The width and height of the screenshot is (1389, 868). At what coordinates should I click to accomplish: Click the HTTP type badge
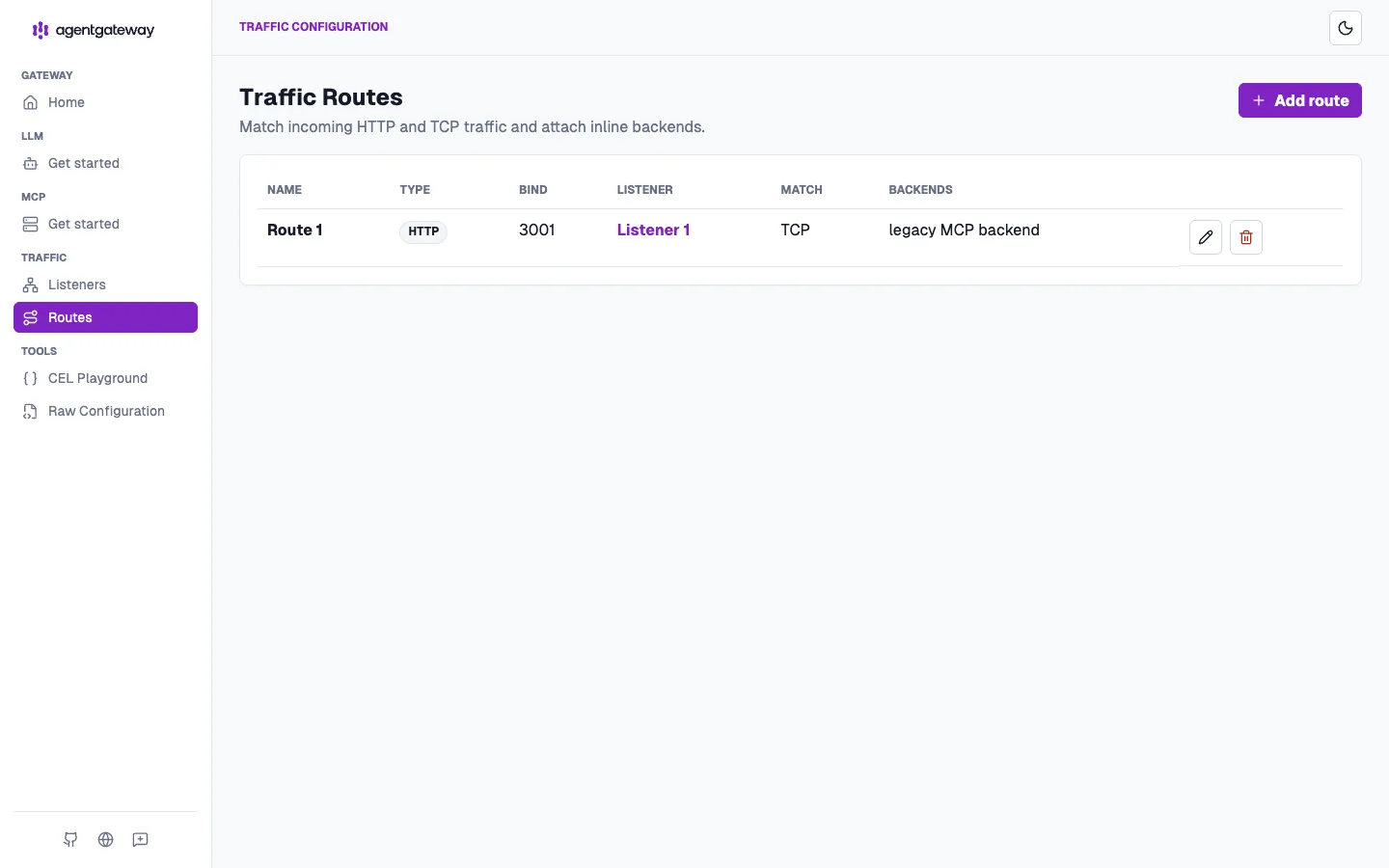[423, 231]
